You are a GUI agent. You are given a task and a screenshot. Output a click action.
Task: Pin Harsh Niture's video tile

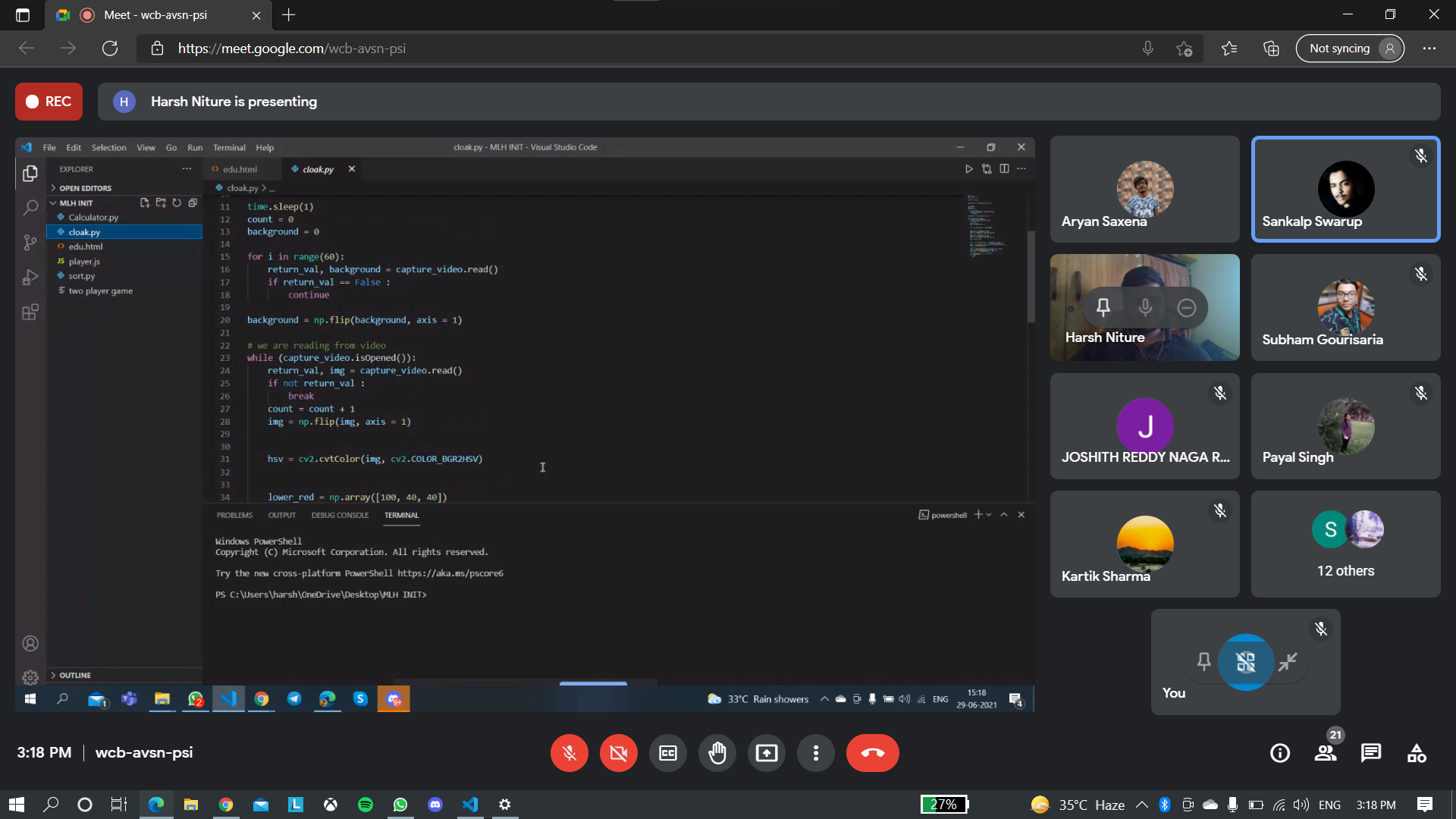[1103, 307]
